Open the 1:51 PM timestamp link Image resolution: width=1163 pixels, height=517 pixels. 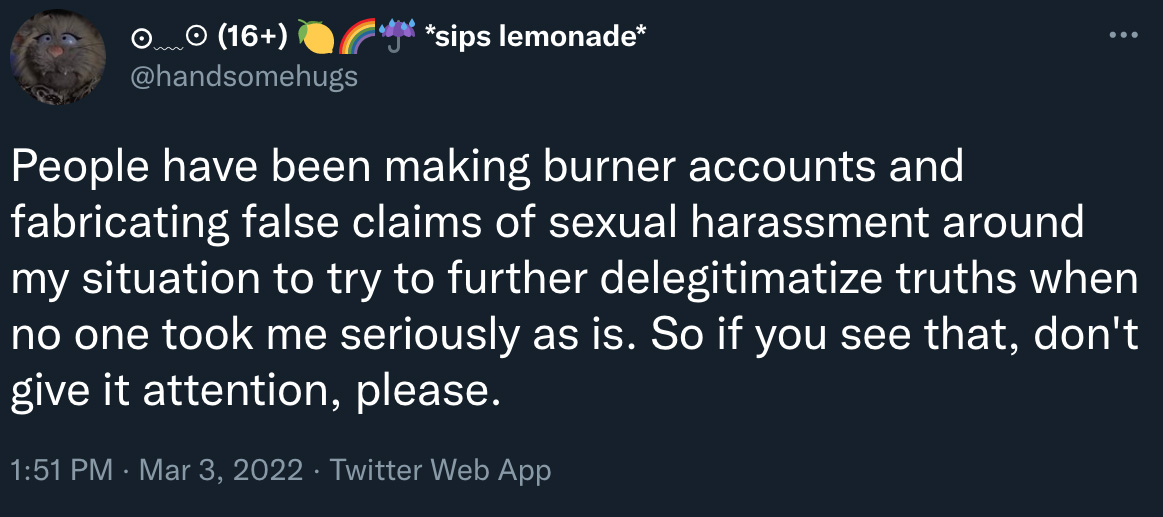[63, 470]
